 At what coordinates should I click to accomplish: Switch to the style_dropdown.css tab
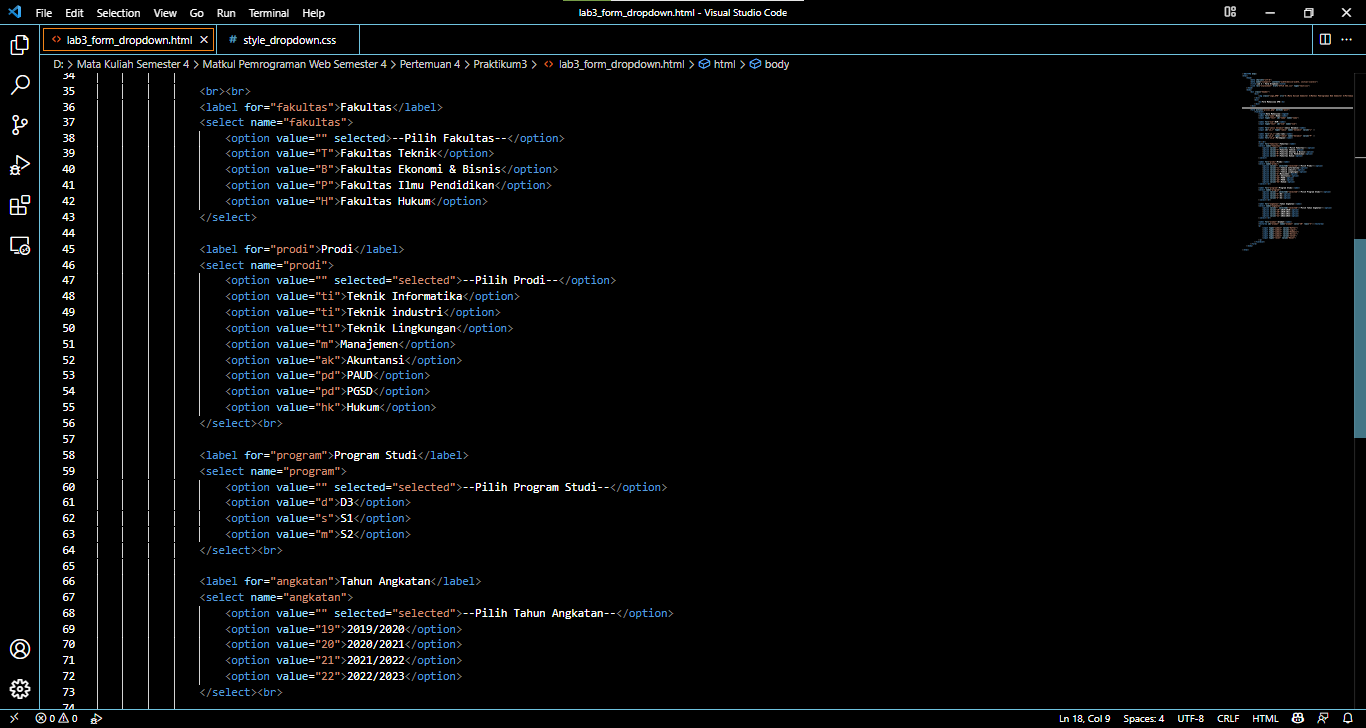288,40
